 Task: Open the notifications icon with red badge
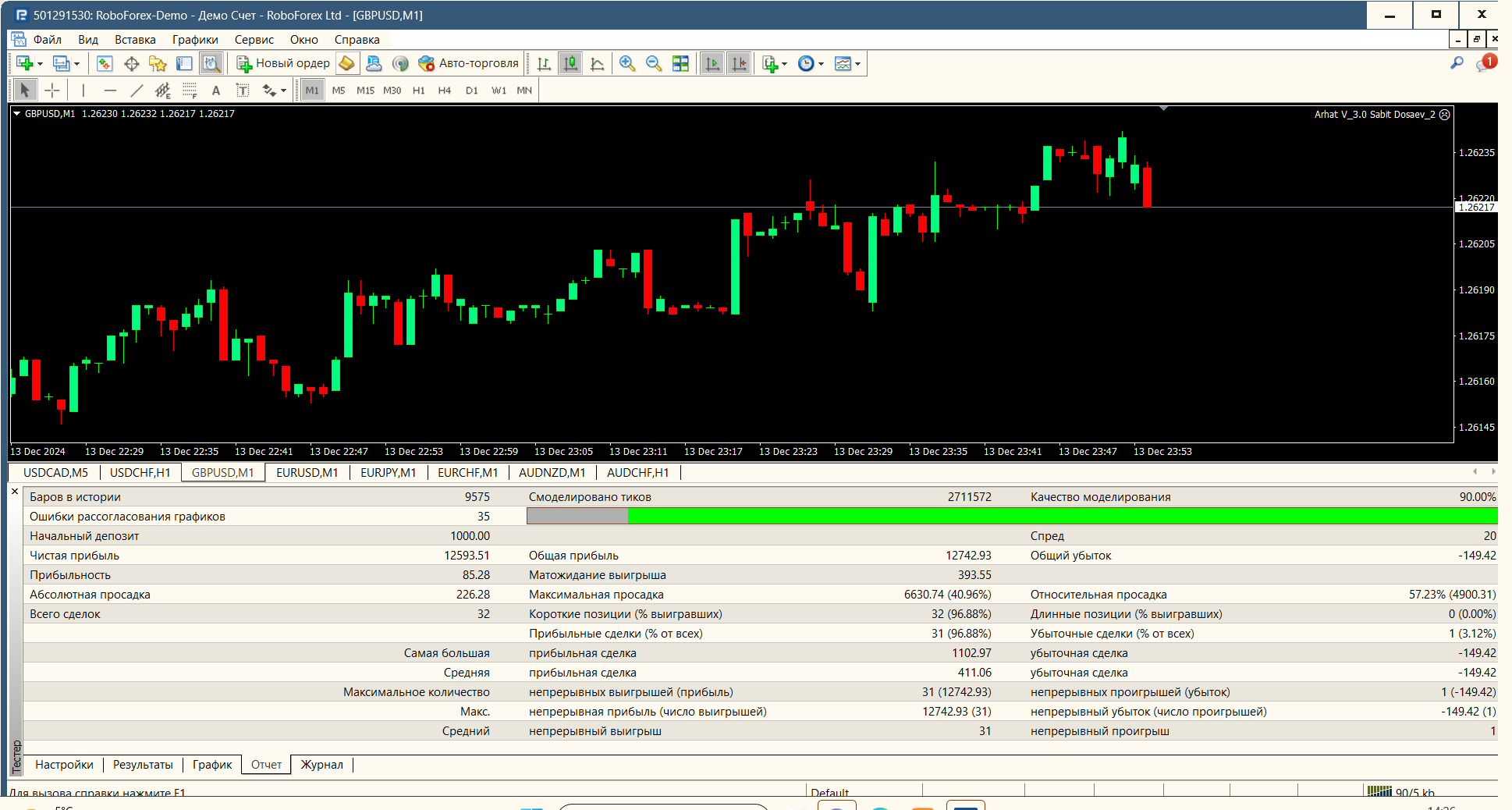(x=1485, y=63)
